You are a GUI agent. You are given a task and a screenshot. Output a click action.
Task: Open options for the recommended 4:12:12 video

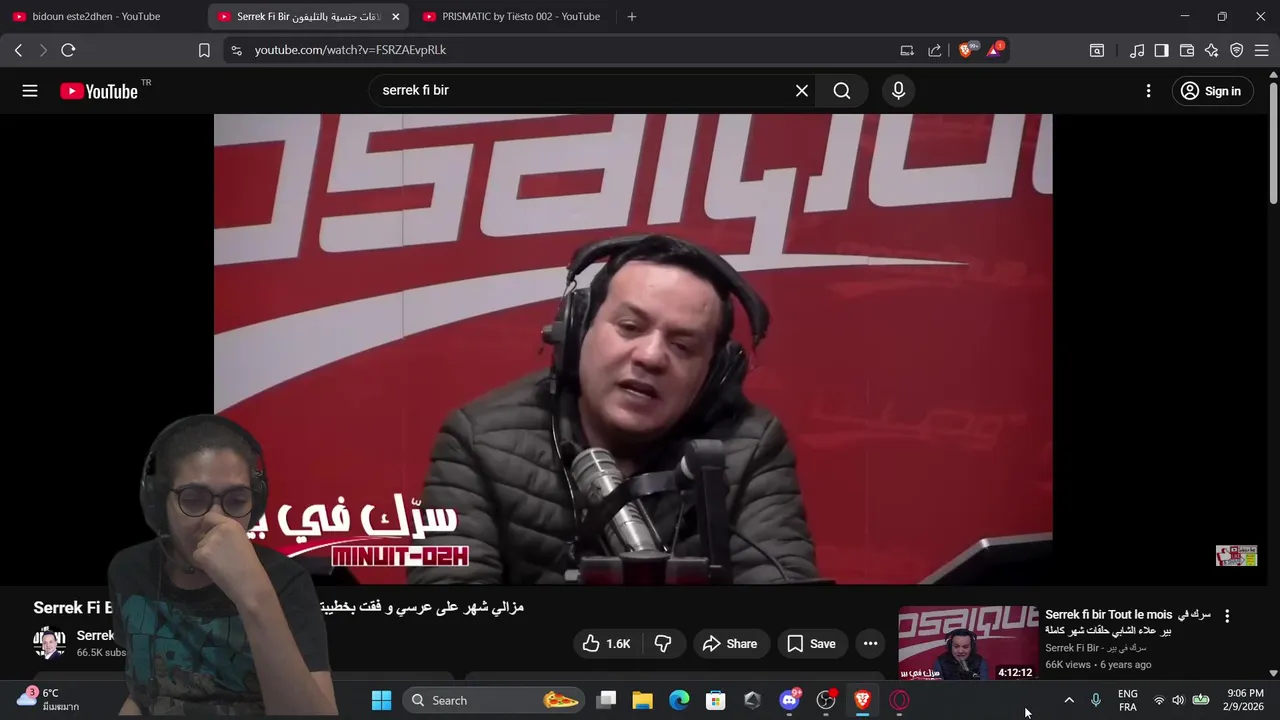pyautogui.click(x=1227, y=616)
